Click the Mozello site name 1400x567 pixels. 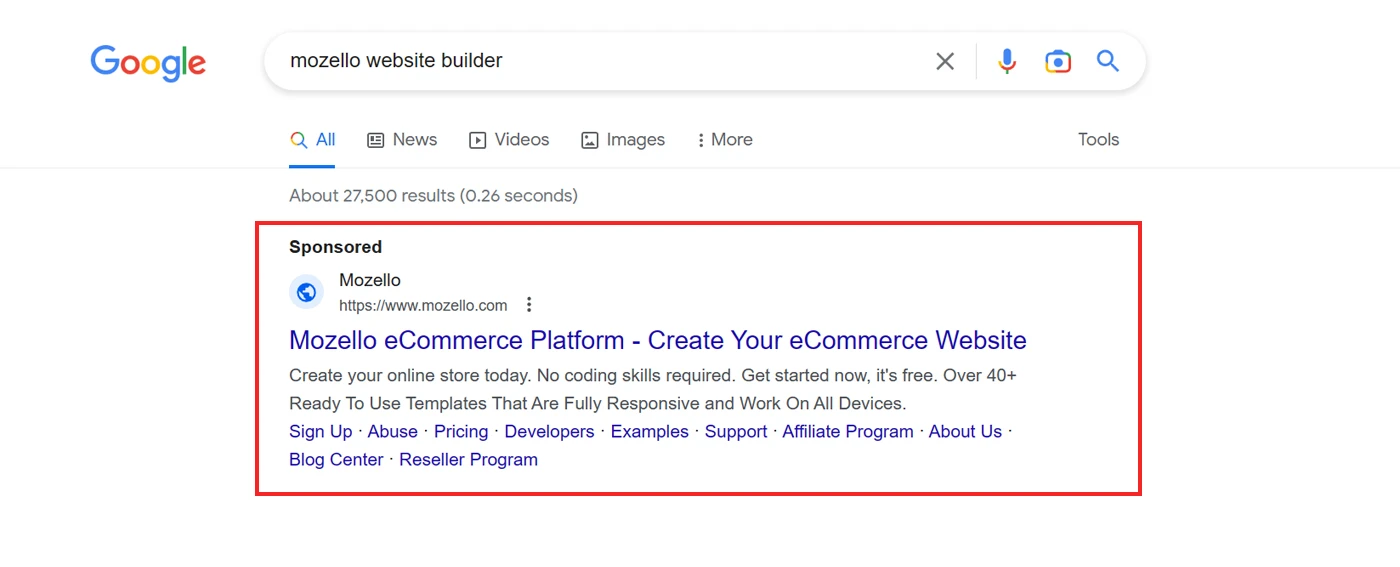(x=370, y=280)
